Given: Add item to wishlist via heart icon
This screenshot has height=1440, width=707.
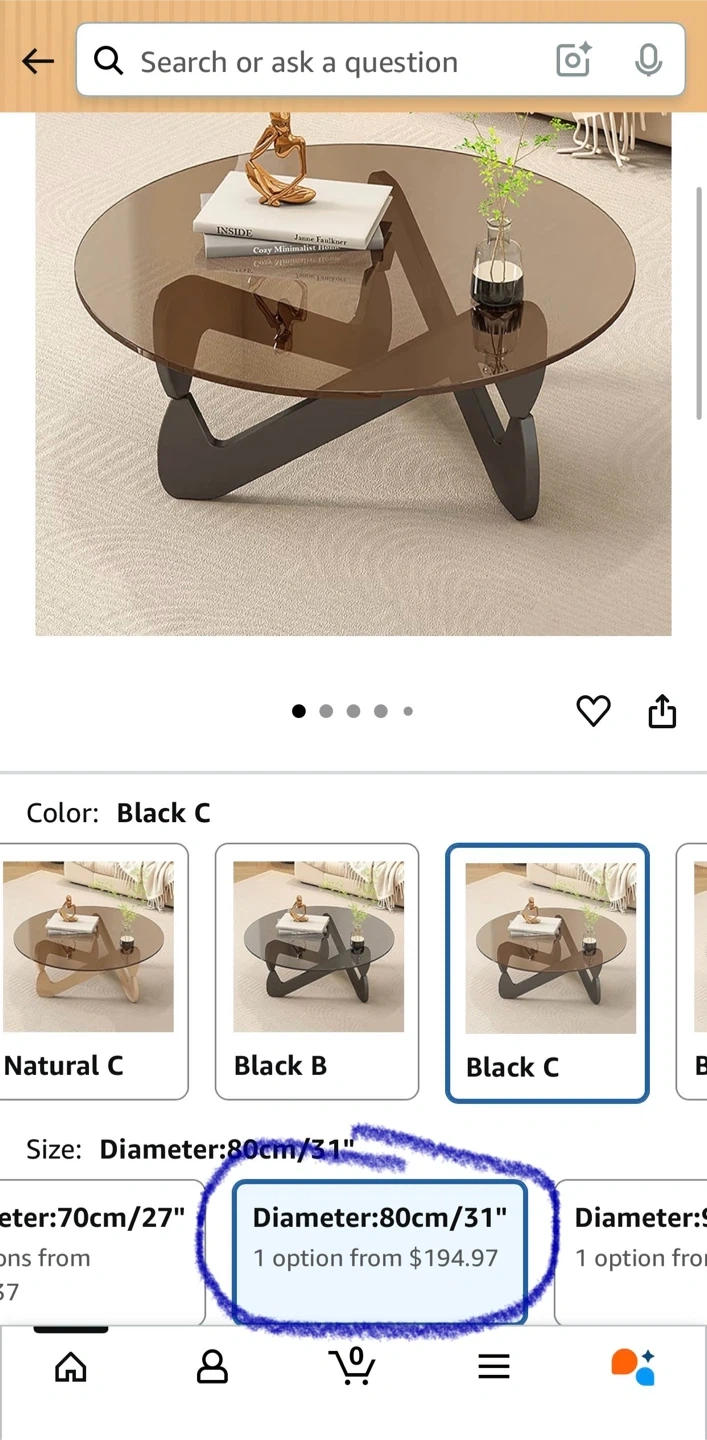Looking at the screenshot, I should 593,711.
